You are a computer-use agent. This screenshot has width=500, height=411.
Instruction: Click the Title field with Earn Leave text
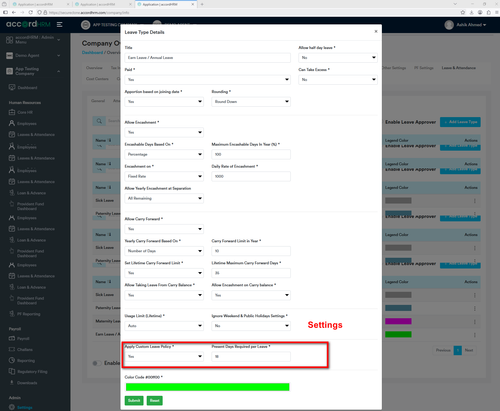click(207, 58)
